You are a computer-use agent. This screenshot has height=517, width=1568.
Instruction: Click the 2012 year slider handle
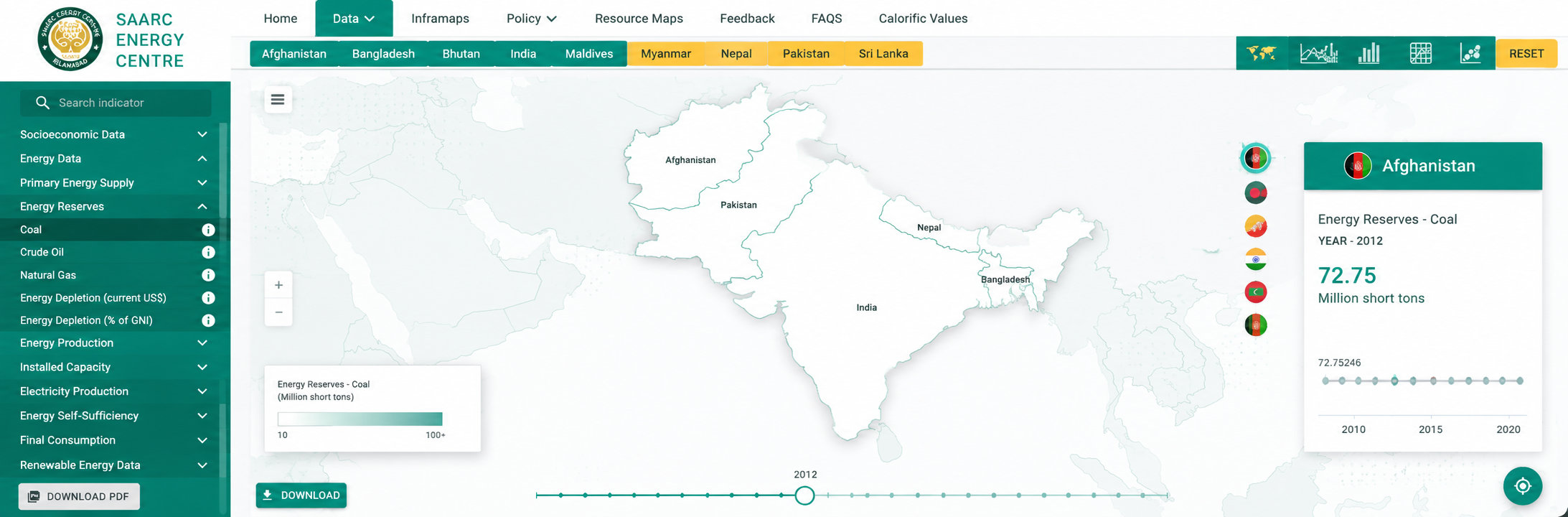(804, 495)
